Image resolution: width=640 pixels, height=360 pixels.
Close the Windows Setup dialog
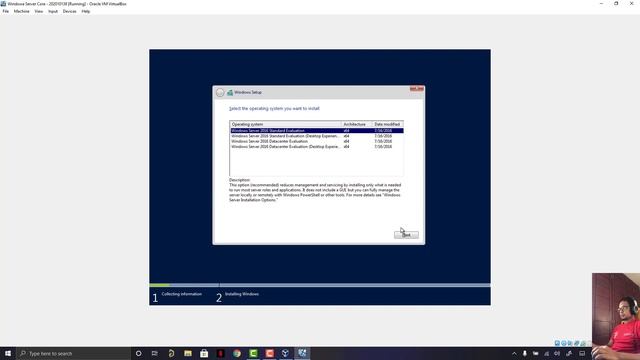coord(417,89)
